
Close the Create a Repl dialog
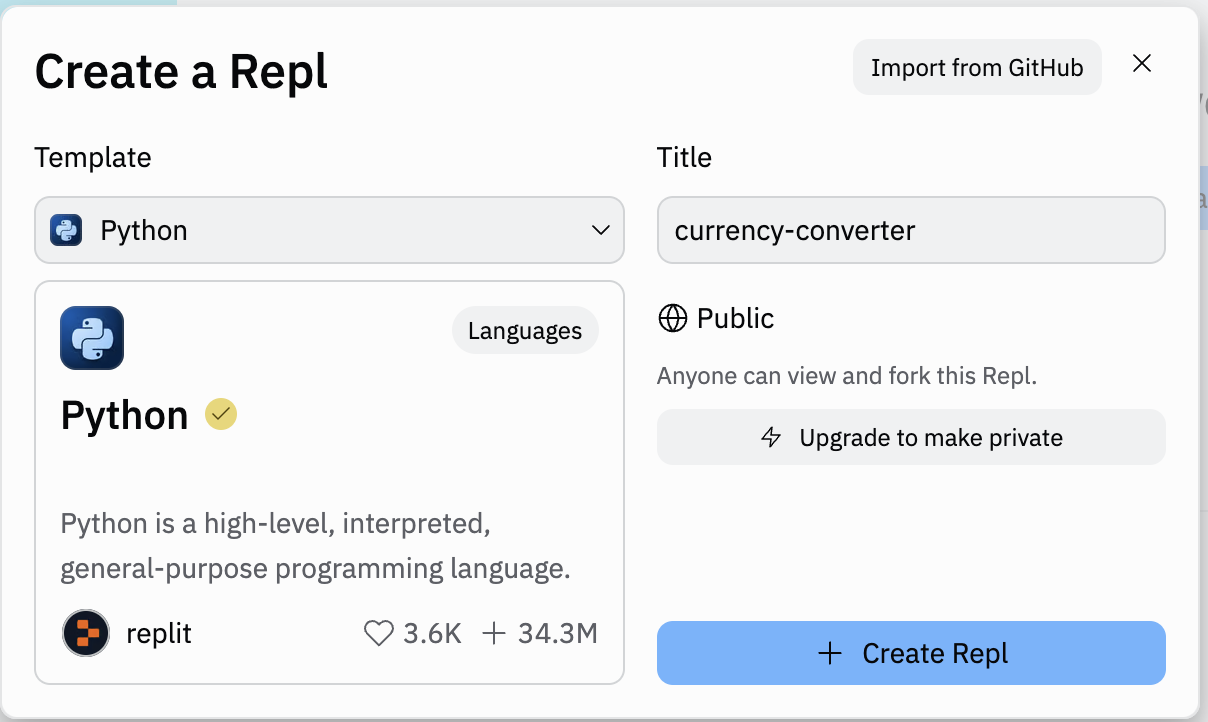point(1142,64)
